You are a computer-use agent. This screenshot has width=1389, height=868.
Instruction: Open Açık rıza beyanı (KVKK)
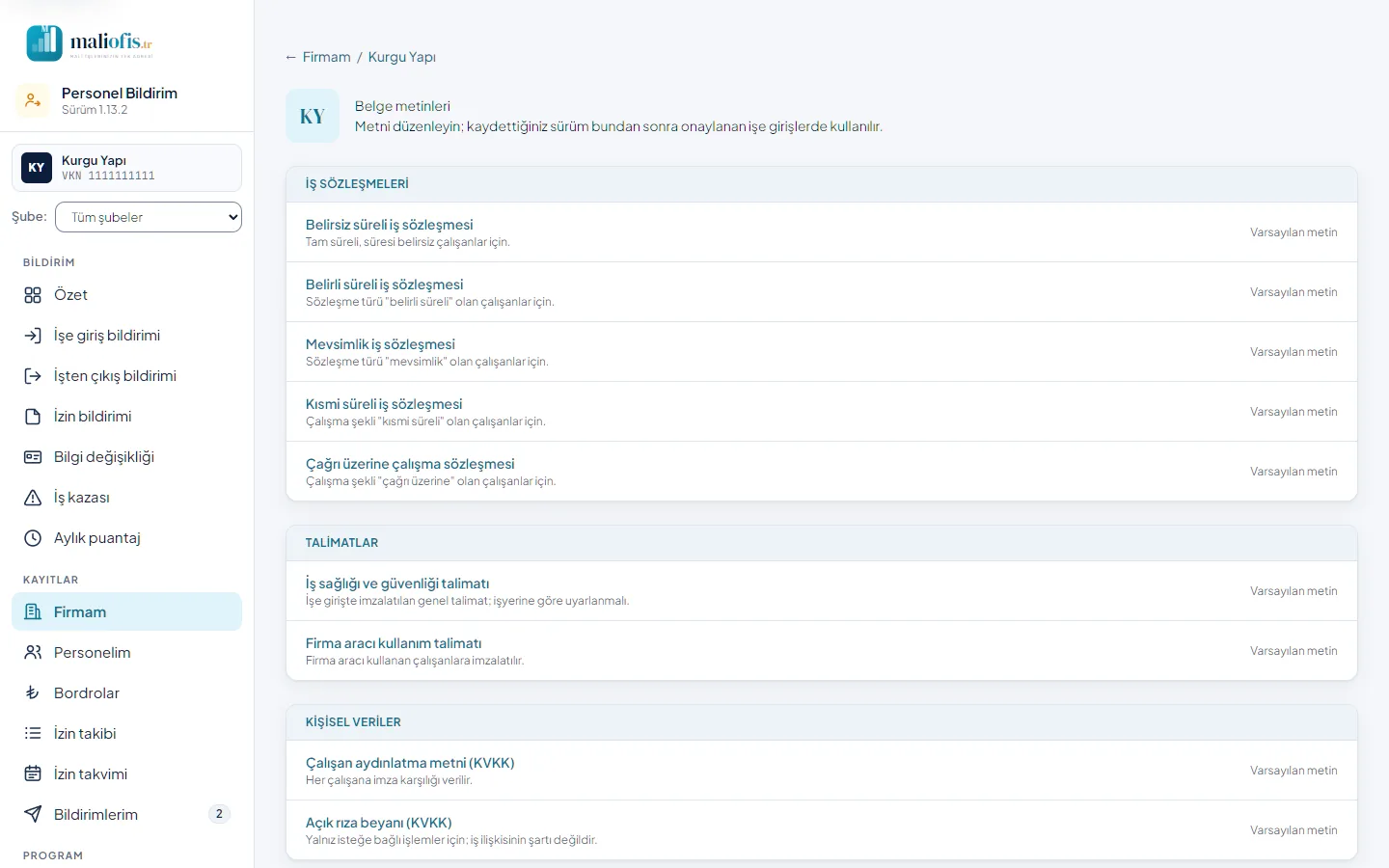[x=822, y=830]
